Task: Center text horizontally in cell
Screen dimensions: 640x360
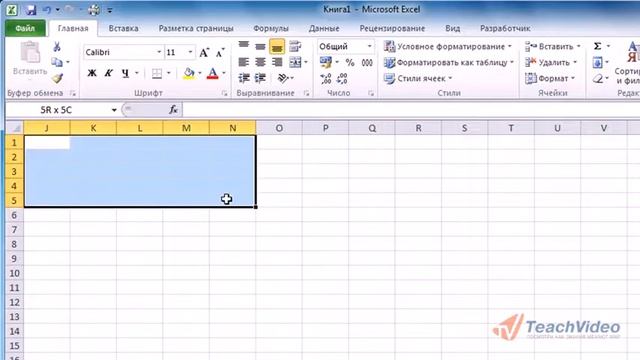Action: (x=260, y=62)
